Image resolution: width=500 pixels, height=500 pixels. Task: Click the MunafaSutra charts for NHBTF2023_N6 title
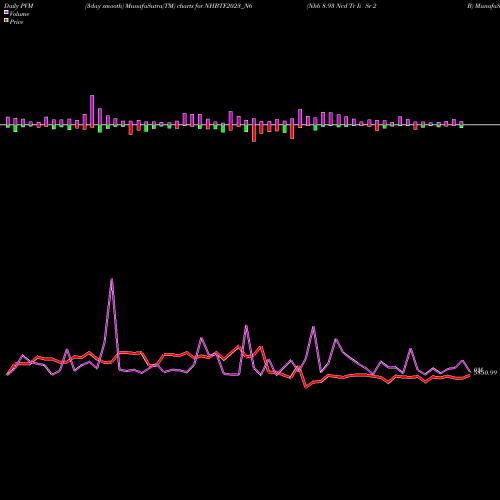pos(168,6)
